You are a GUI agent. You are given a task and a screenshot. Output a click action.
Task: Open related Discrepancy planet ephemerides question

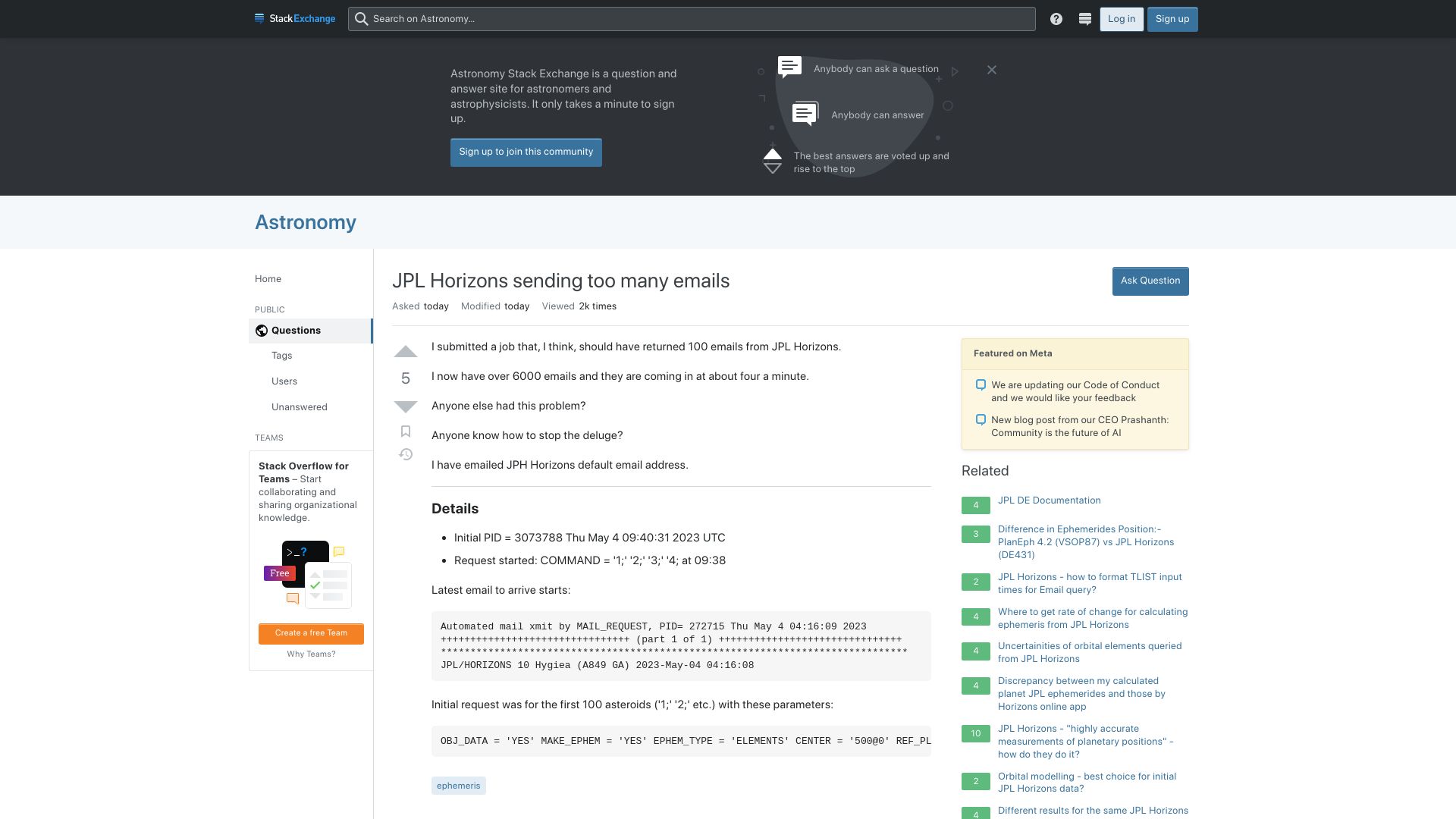point(1081,694)
